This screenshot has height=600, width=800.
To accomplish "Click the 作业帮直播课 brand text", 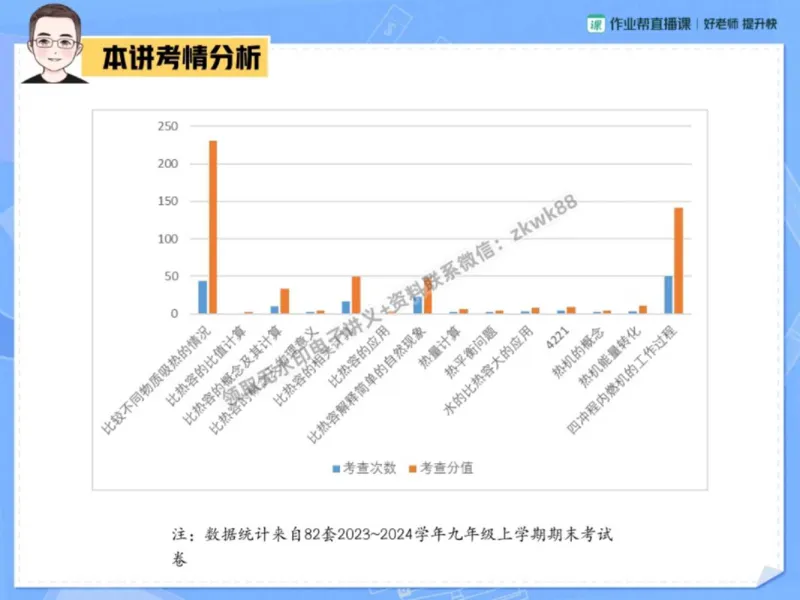I will [x=650, y=24].
